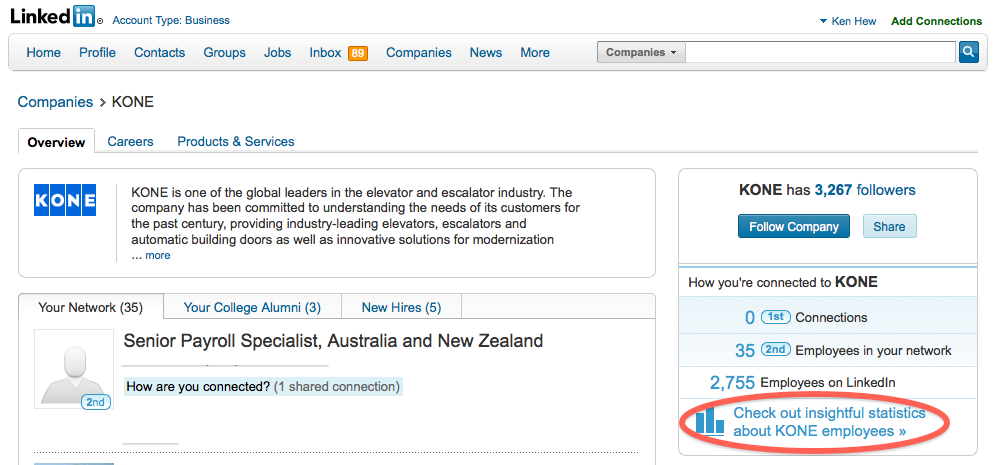This screenshot has height=465, width=1001.
Task: Click the (1 shared connection) text
Action: (x=337, y=386)
